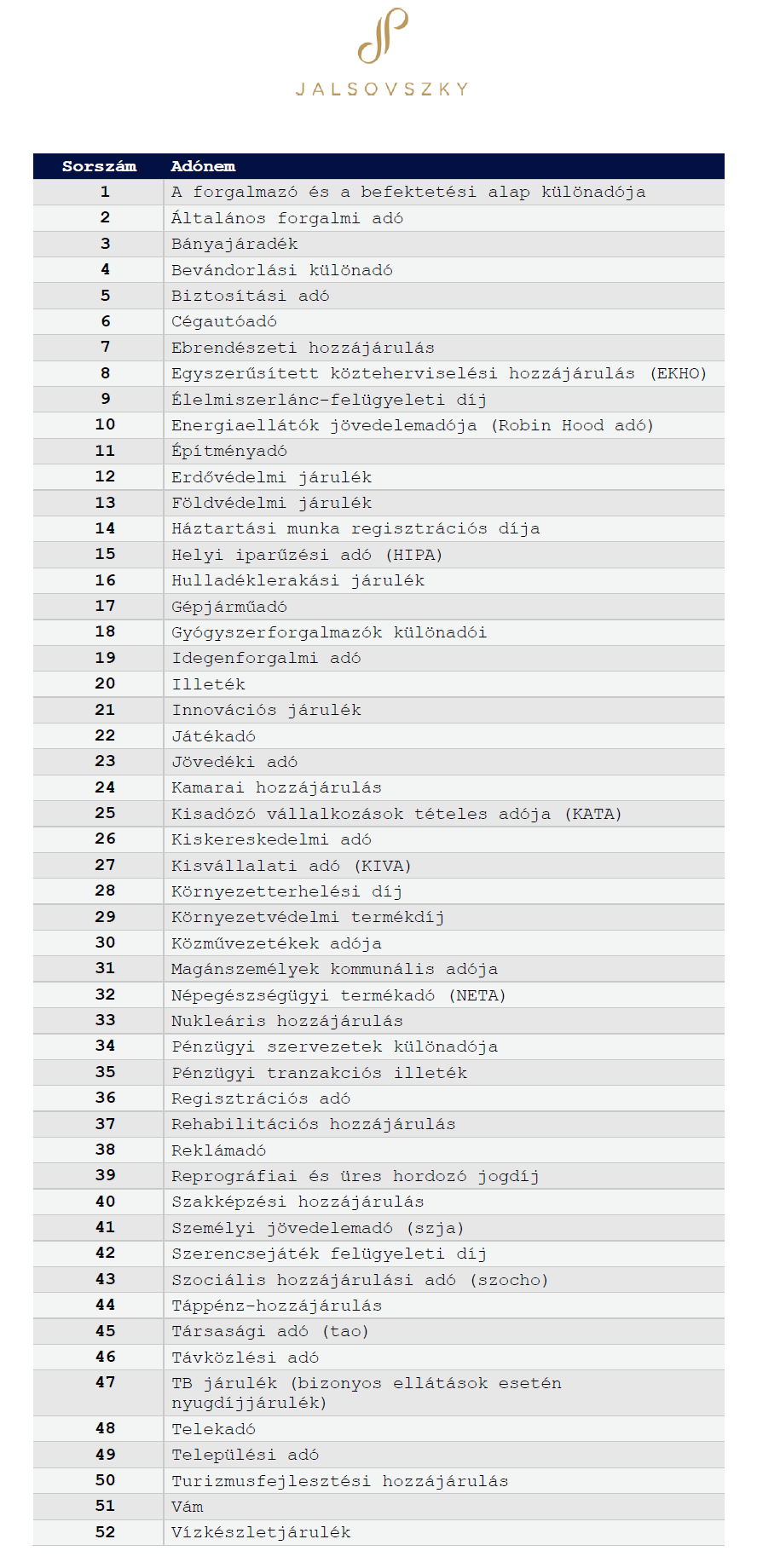Click Helyi iparűzési adó (HIPA) row

pos(378,555)
